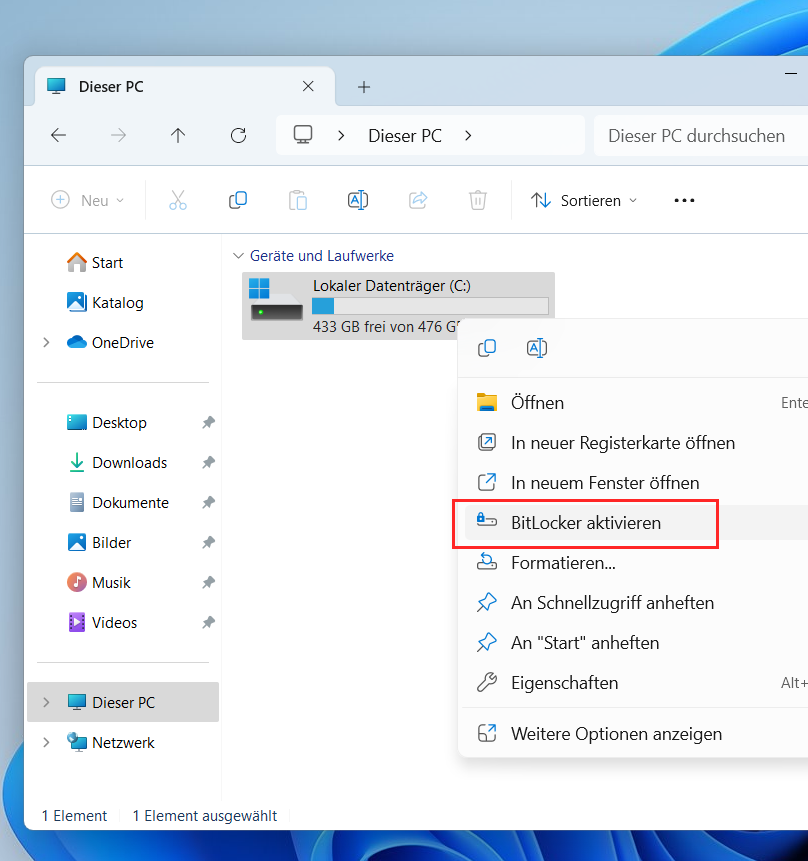Click Copy icon in context menu

(x=487, y=348)
